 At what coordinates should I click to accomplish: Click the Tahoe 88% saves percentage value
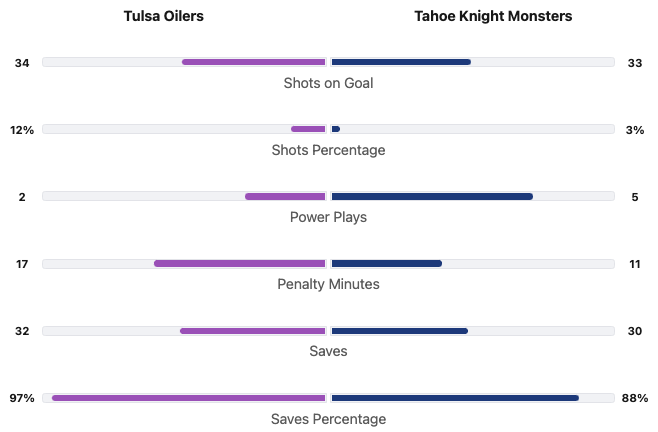coord(634,398)
